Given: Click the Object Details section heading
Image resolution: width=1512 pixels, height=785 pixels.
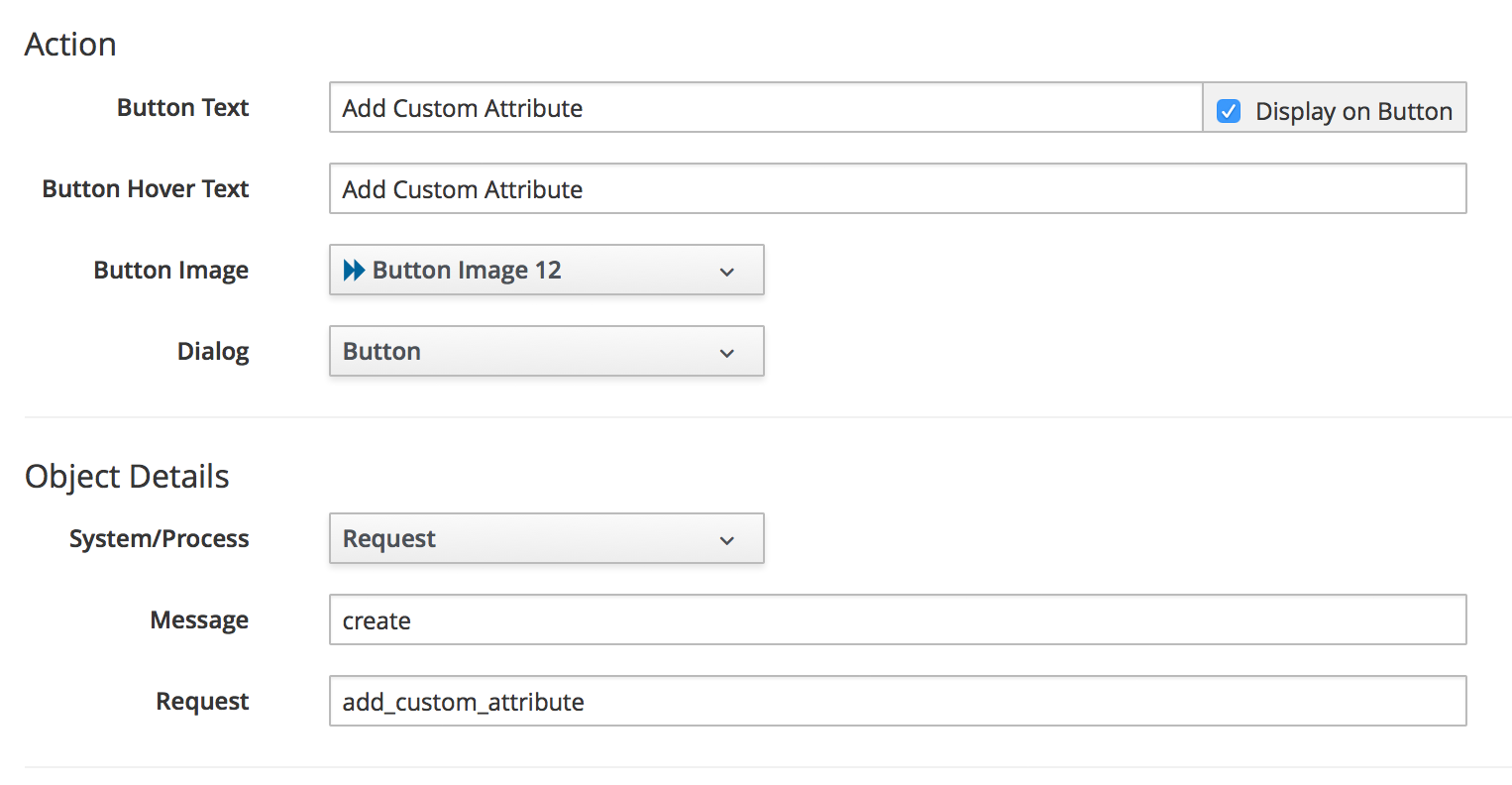Looking at the screenshot, I should pyautogui.click(x=127, y=477).
